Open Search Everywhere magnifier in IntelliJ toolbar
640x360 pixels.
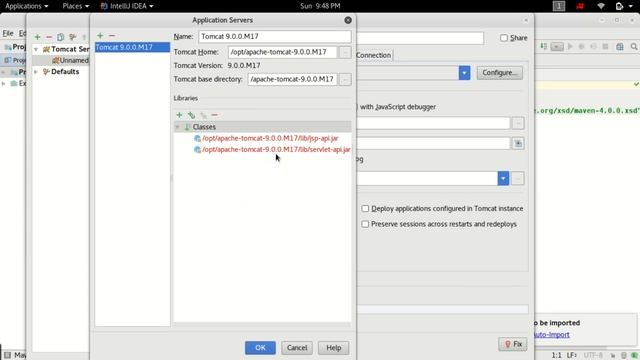(633, 47)
